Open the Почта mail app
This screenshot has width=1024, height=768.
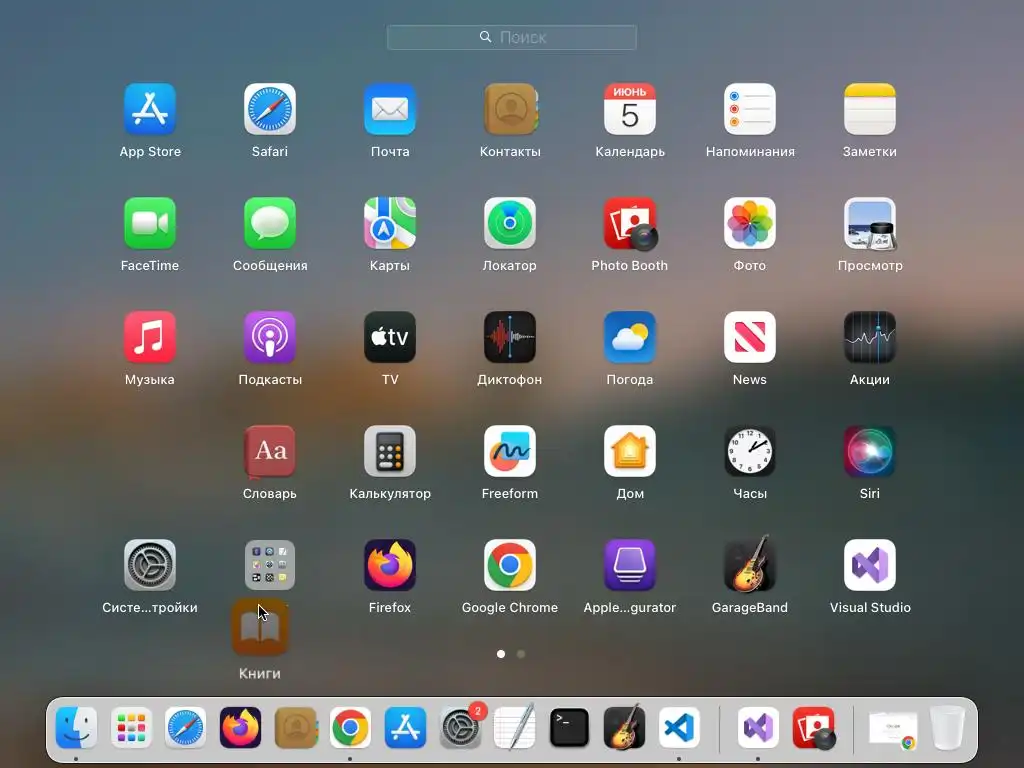click(390, 109)
